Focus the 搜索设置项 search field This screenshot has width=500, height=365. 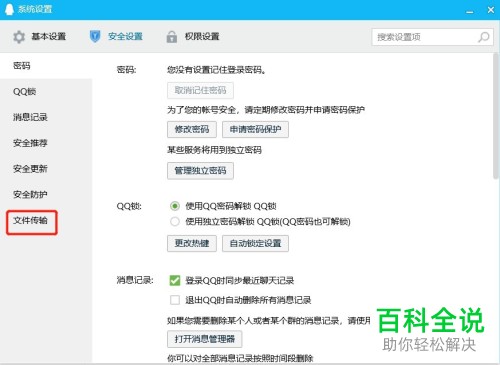pyautogui.click(x=432, y=37)
